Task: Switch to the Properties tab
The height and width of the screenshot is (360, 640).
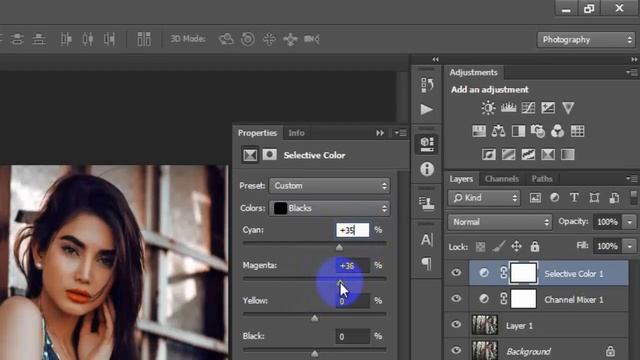Action: pos(257,133)
